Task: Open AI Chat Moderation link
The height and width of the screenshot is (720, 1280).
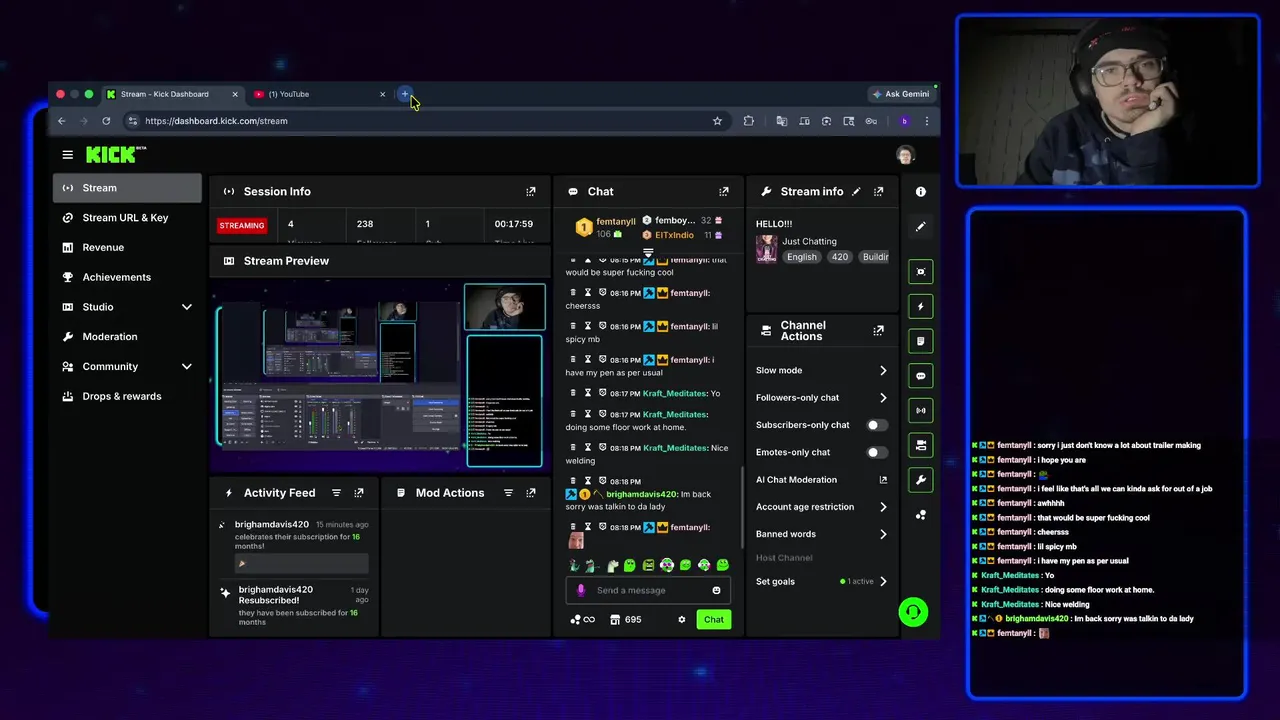Action: [x=821, y=480]
